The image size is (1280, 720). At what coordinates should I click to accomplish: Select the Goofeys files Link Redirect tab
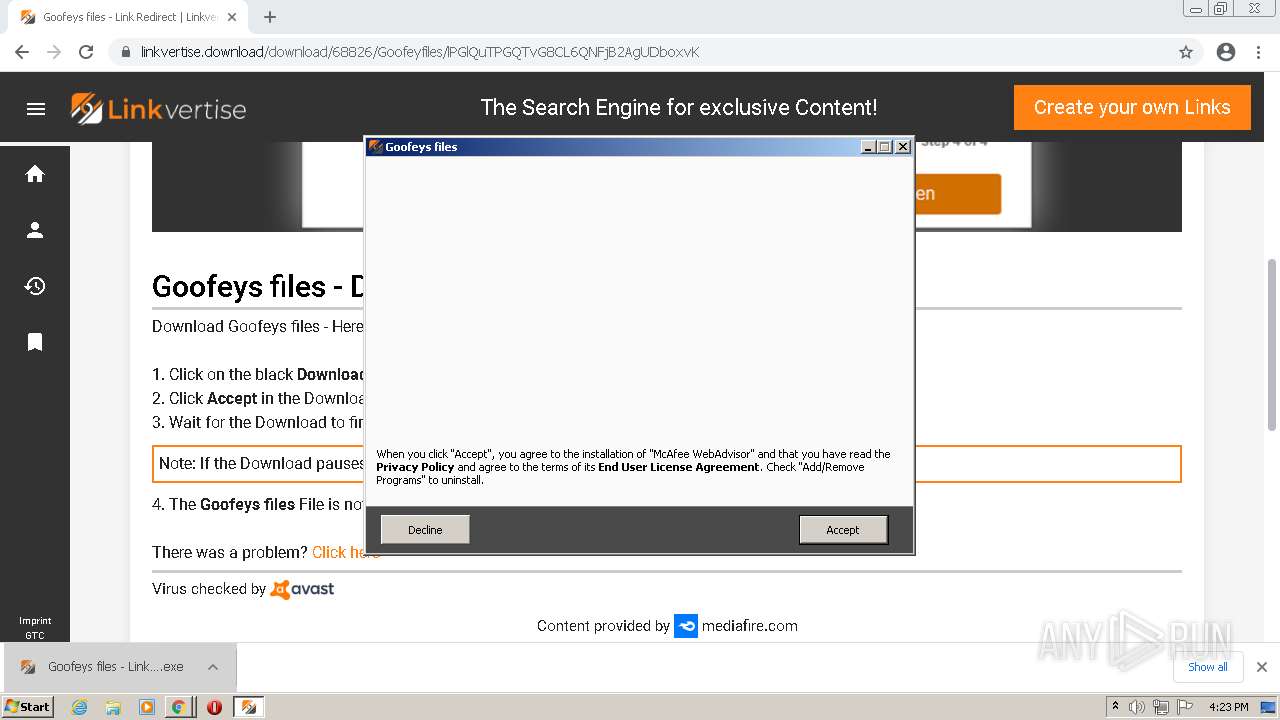pos(128,17)
